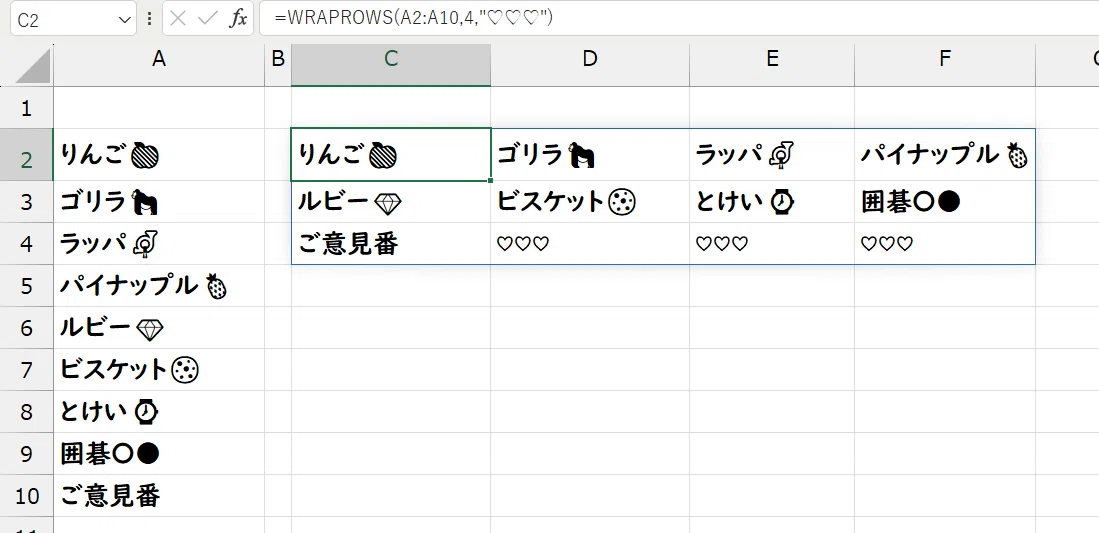Click cell C2 with りんご
This screenshot has height=533, width=1099.
pyautogui.click(x=391, y=155)
